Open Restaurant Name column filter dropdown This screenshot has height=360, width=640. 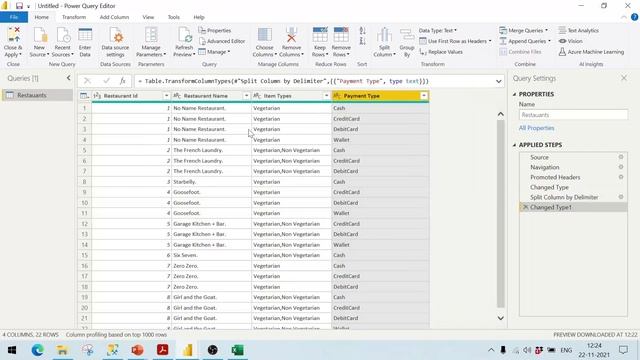[x=246, y=96]
